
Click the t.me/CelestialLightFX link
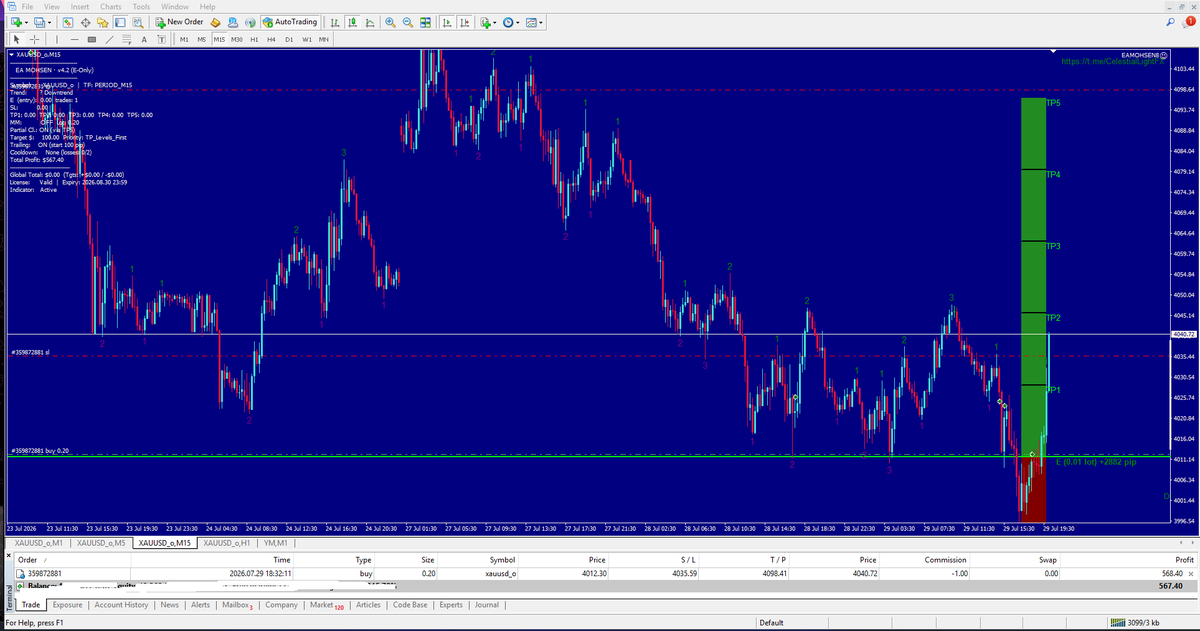coord(1113,61)
